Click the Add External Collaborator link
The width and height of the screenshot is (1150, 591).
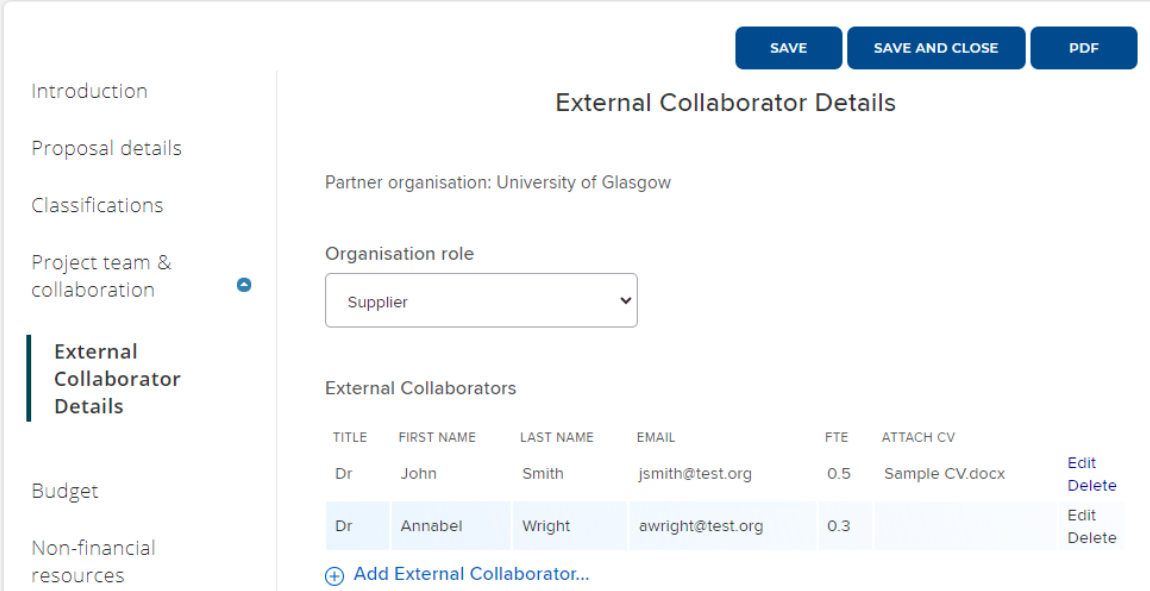point(471,574)
